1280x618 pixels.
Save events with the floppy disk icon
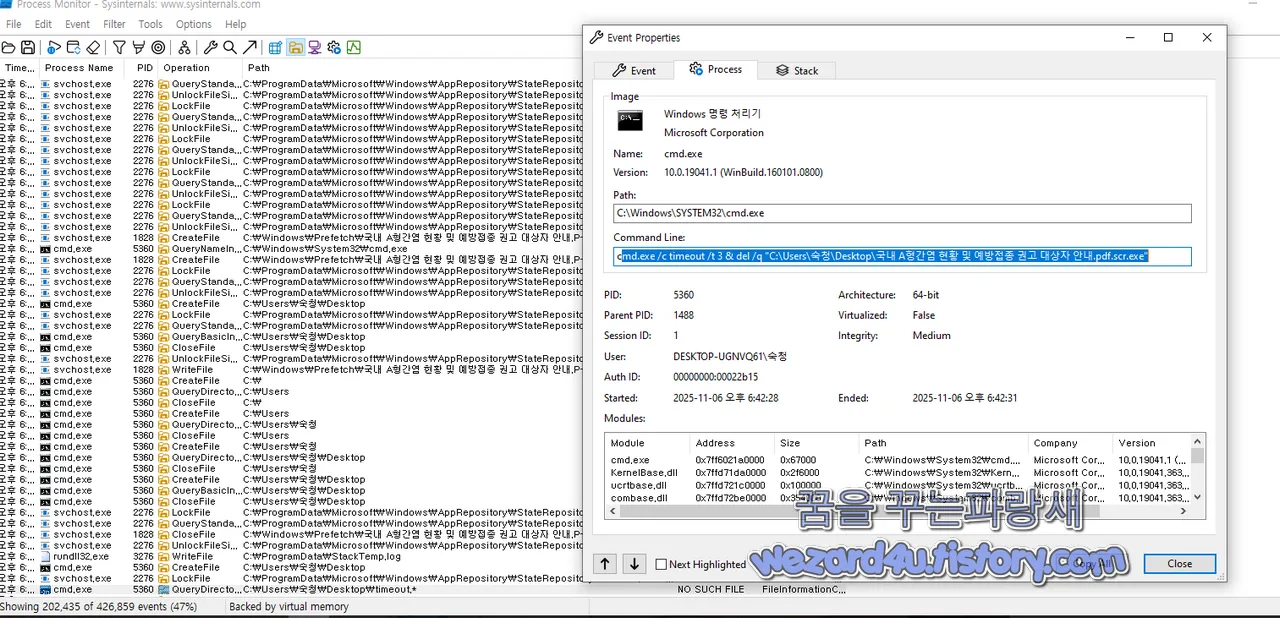[x=27, y=47]
